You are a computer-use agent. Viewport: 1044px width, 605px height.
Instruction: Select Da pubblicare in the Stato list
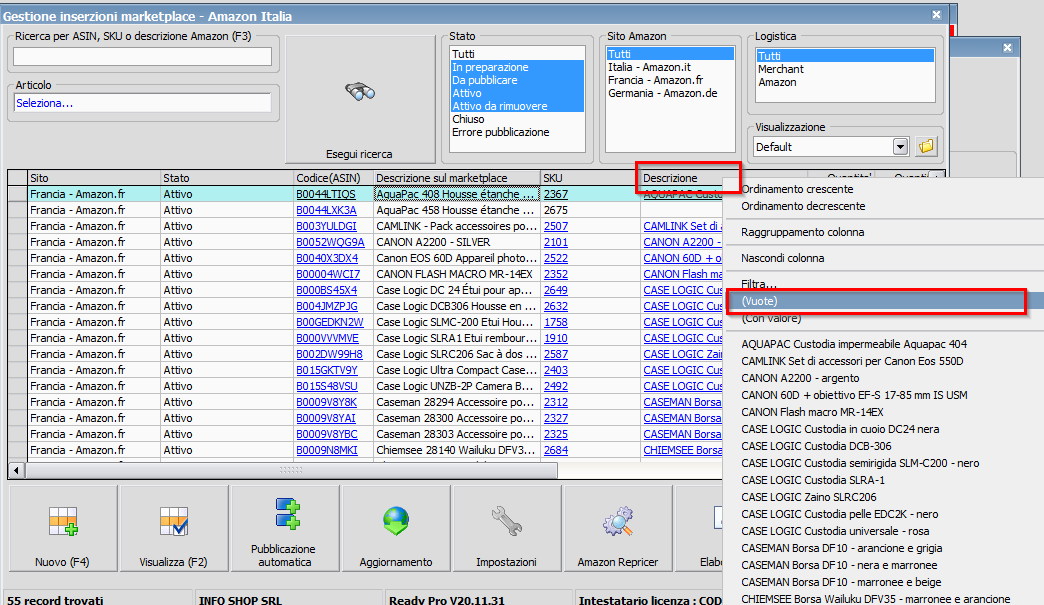517,80
